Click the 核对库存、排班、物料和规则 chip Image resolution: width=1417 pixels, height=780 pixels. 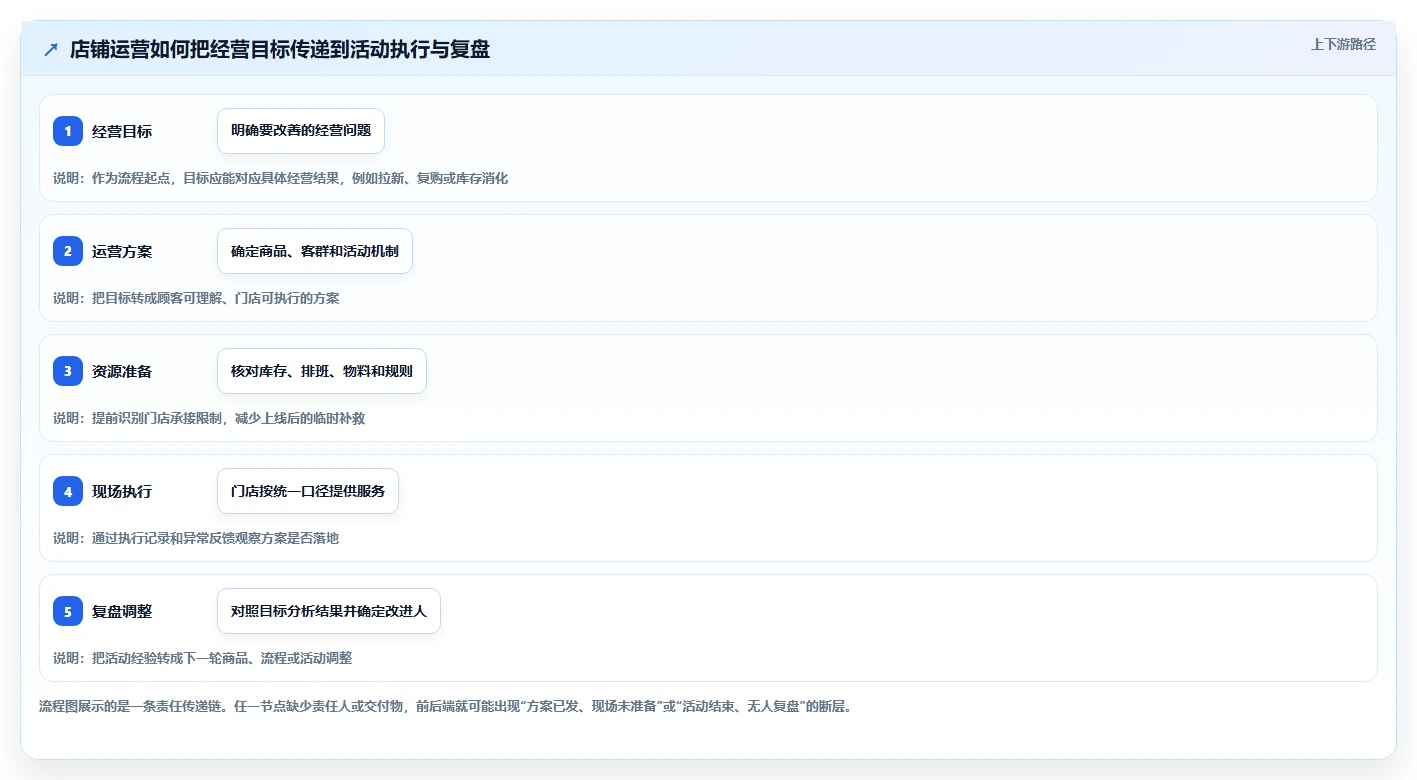[x=322, y=371]
